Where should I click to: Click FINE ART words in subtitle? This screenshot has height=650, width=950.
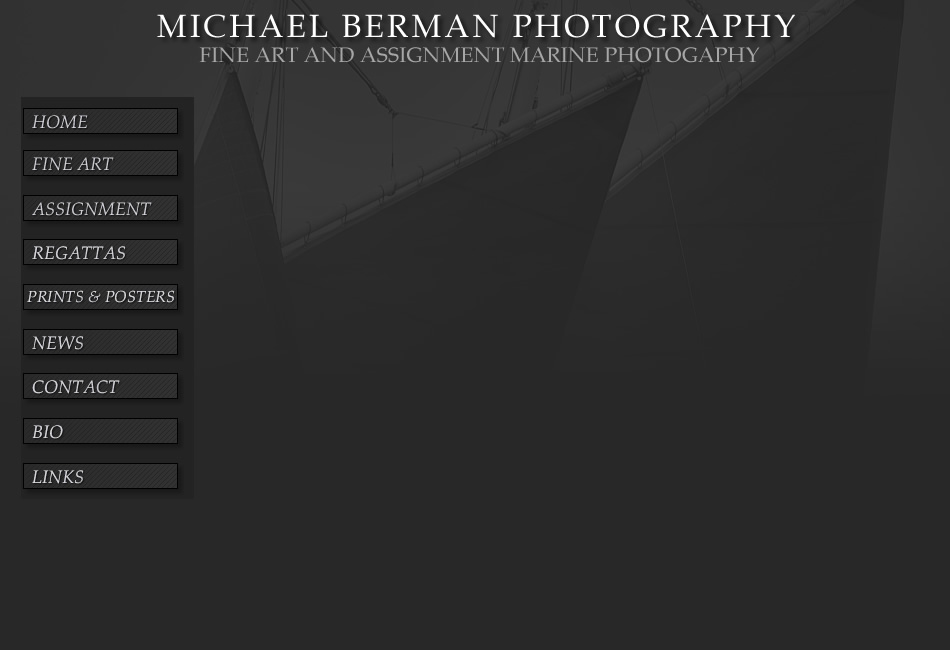(249, 55)
